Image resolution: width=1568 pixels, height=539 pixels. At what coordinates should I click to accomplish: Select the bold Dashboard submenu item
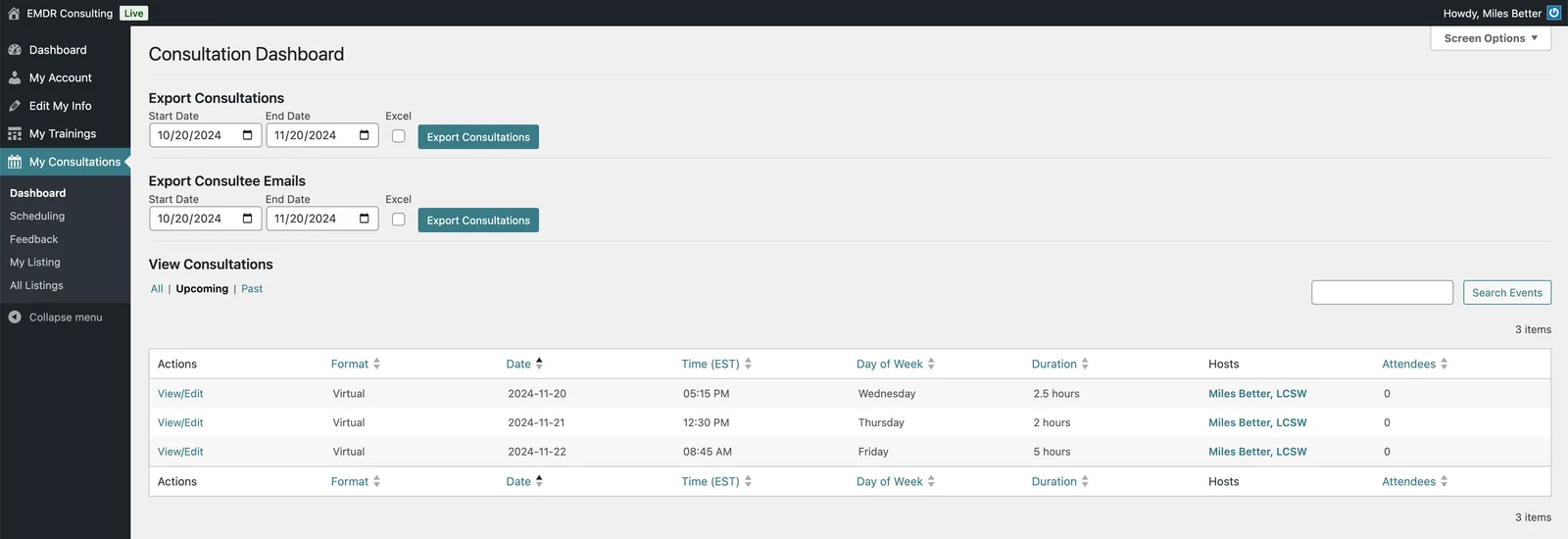pos(38,193)
